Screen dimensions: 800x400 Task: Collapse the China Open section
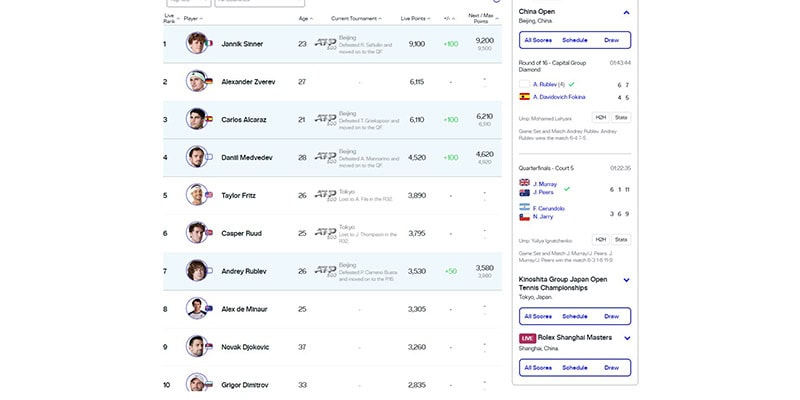point(626,12)
